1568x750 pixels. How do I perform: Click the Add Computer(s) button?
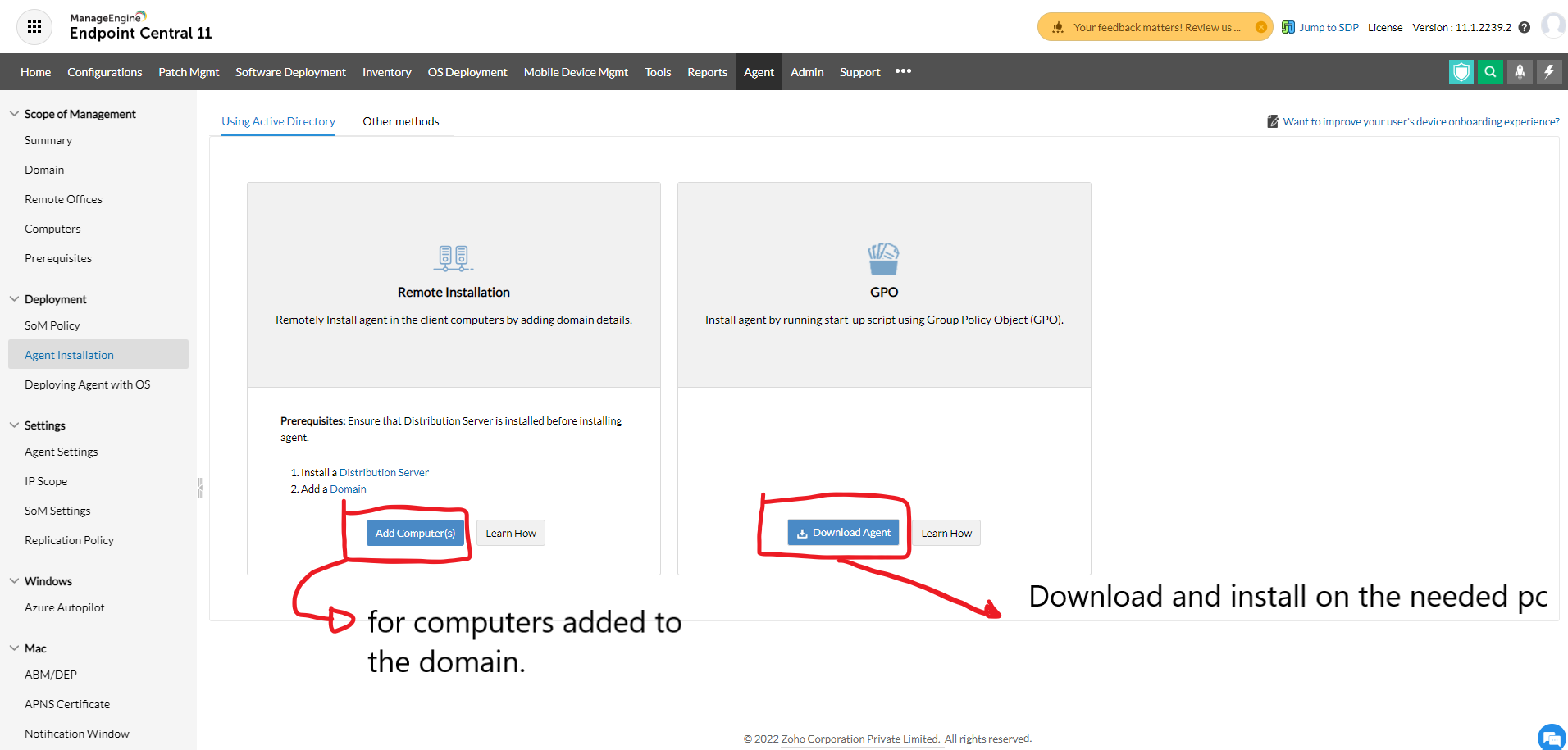tap(415, 533)
